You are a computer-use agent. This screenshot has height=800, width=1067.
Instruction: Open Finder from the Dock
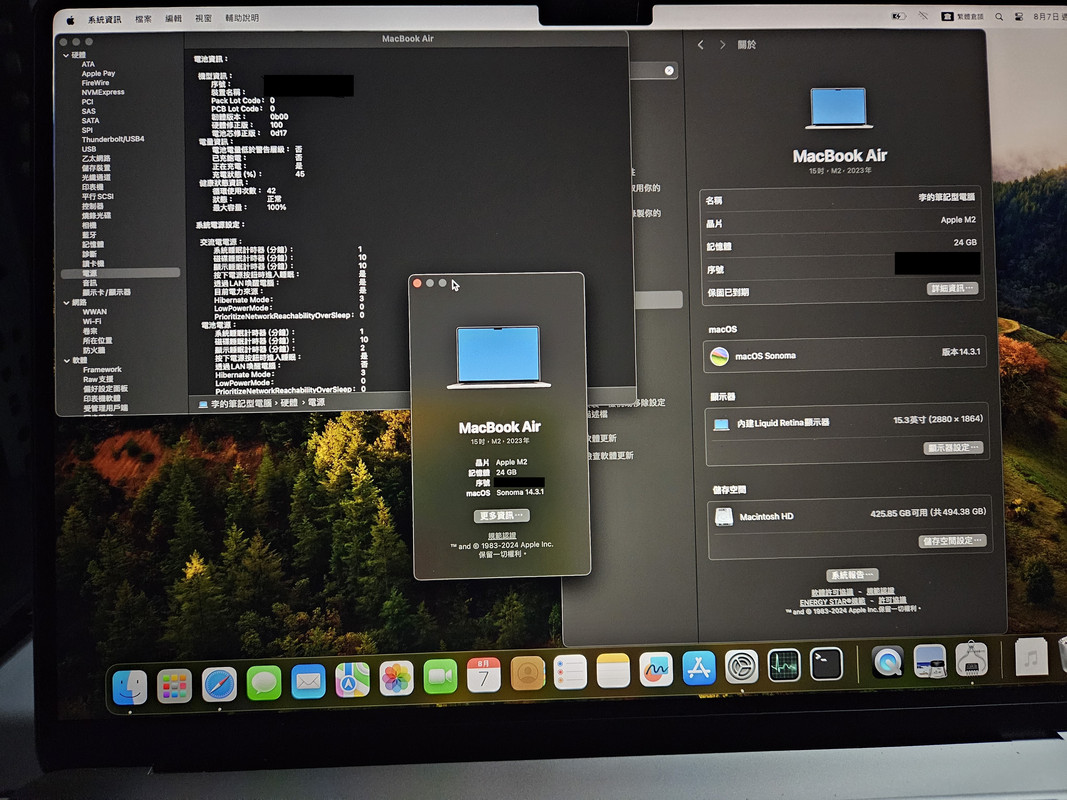coord(130,687)
